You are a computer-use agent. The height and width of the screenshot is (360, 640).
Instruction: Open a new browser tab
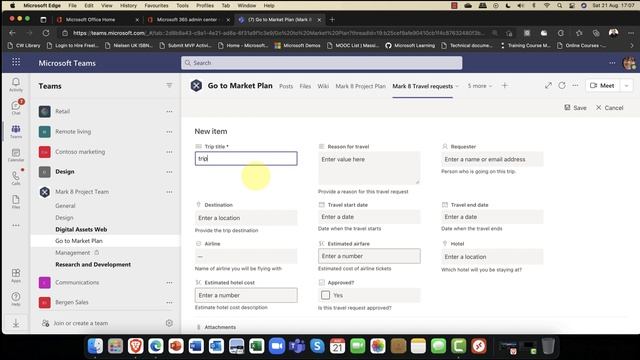click(x=332, y=20)
